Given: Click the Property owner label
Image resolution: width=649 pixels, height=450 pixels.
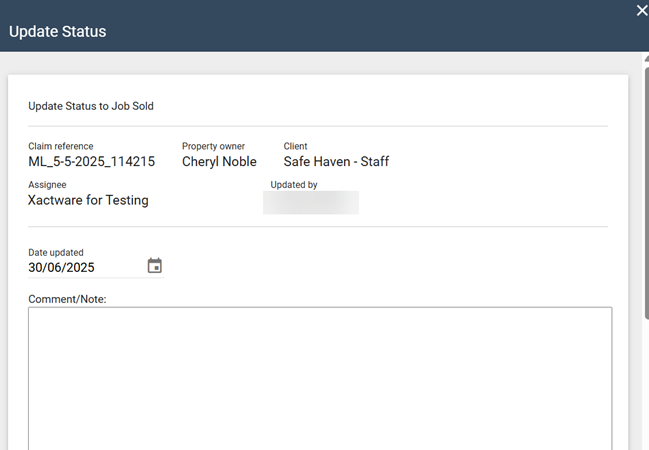Looking at the screenshot, I should point(213,147).
